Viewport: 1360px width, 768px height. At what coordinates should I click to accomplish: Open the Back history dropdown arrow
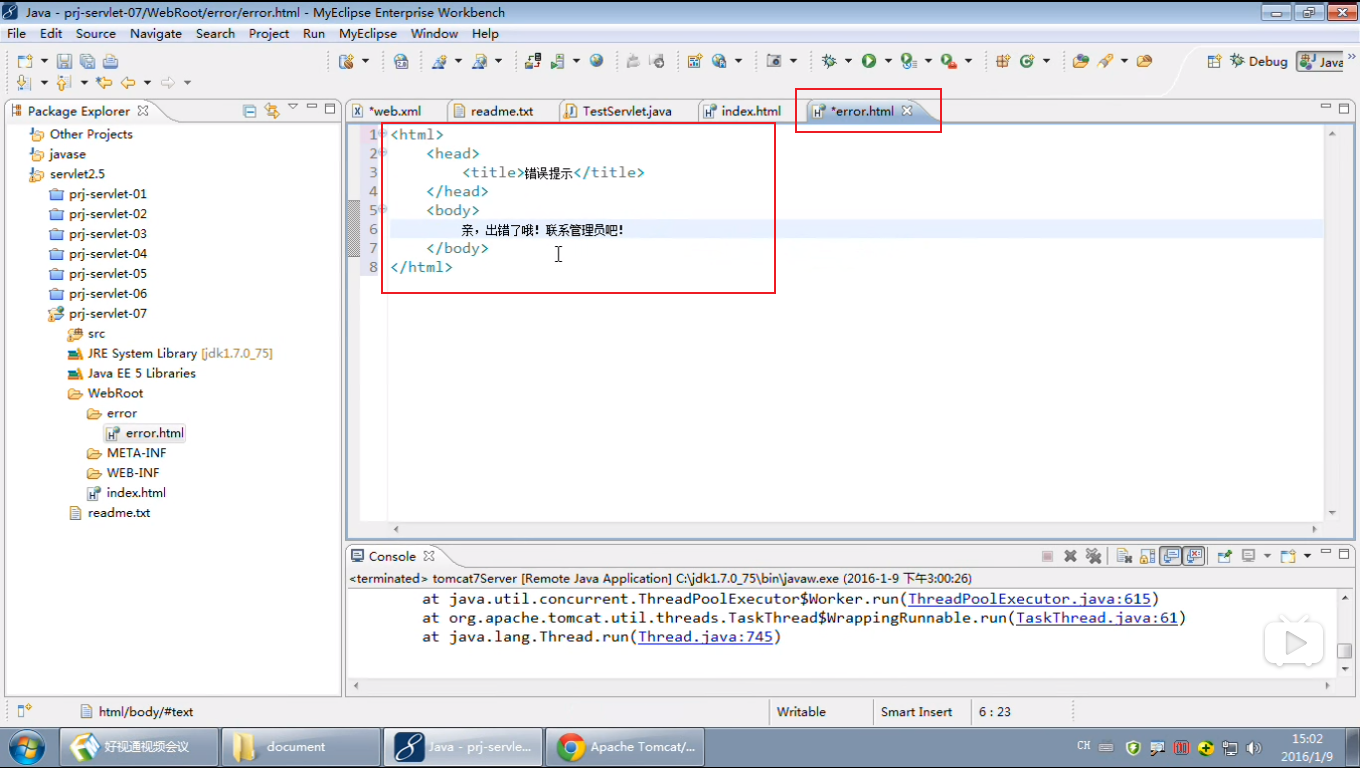(x=147, y=83)
